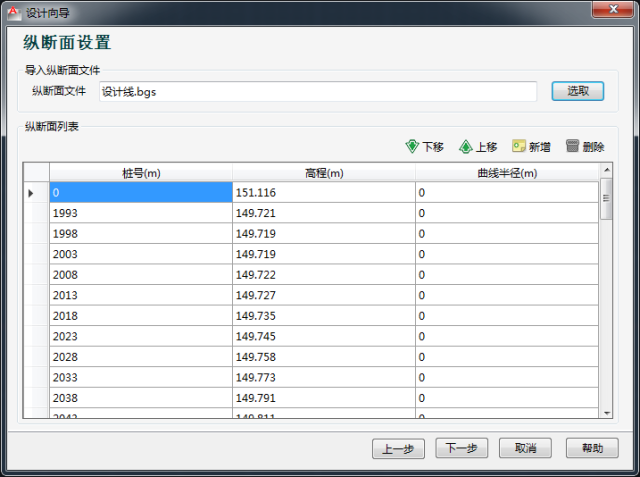Select the current-row arrow indicator
Screen dimensions: 640x477
31,192
